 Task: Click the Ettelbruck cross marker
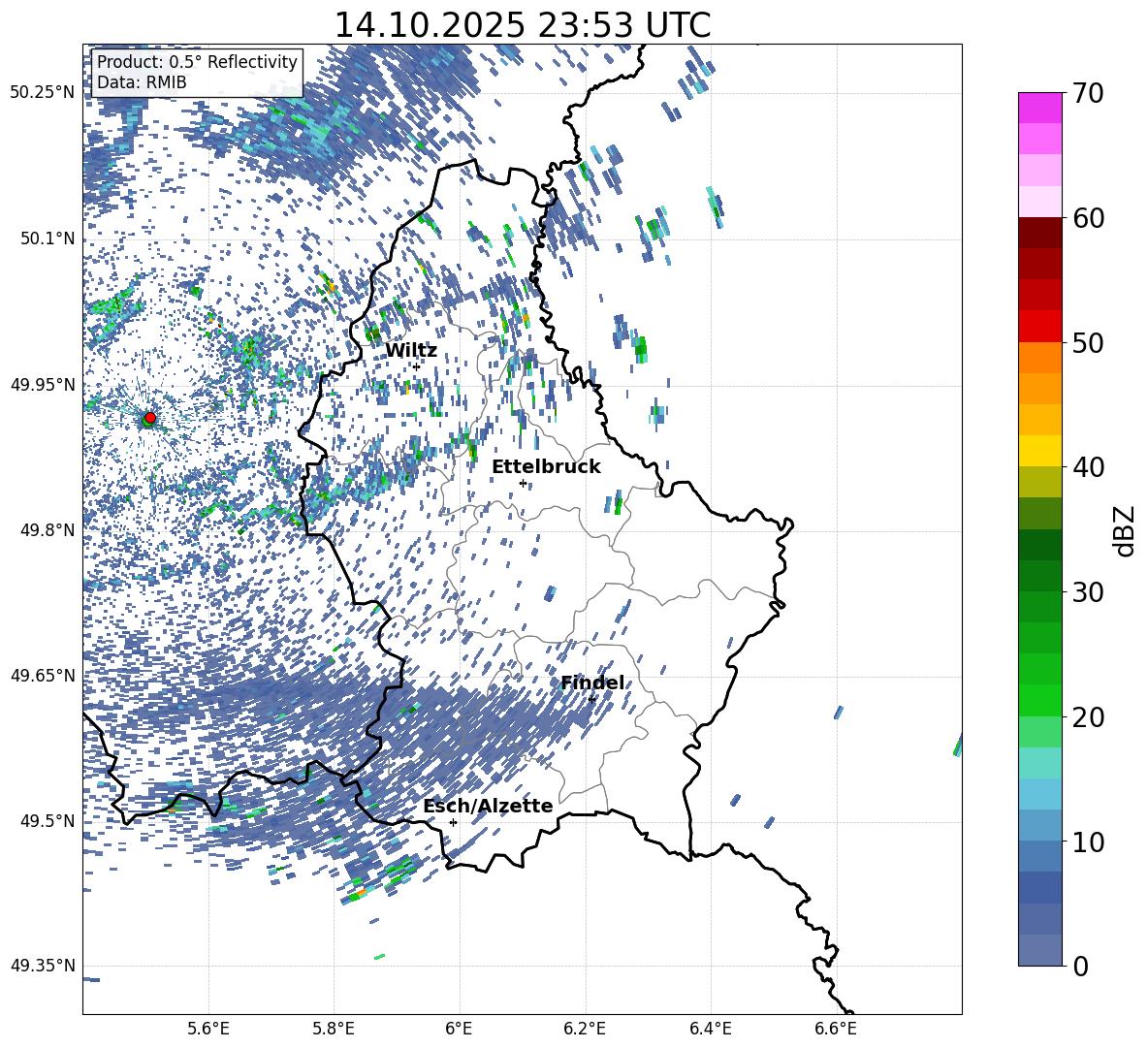click(523, 483)
